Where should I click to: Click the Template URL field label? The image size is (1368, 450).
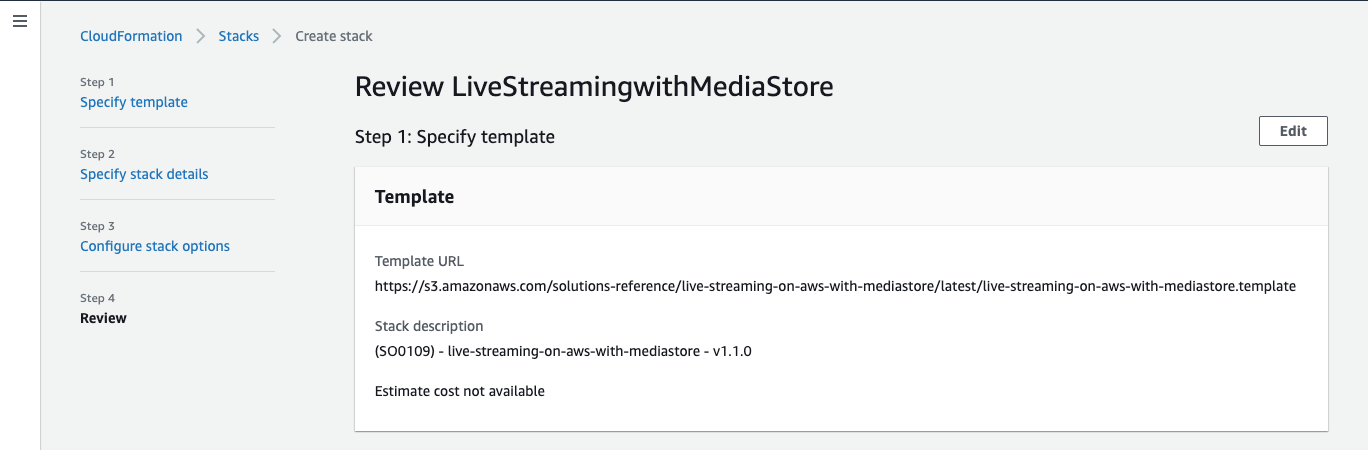pyautogui.click(x=419, y=261)
